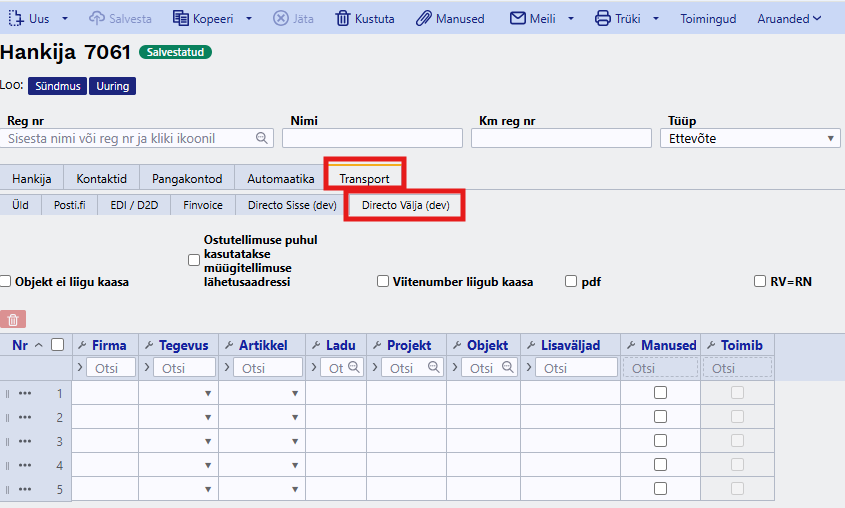Click the wrench icon next to Artikkel column

229,345
